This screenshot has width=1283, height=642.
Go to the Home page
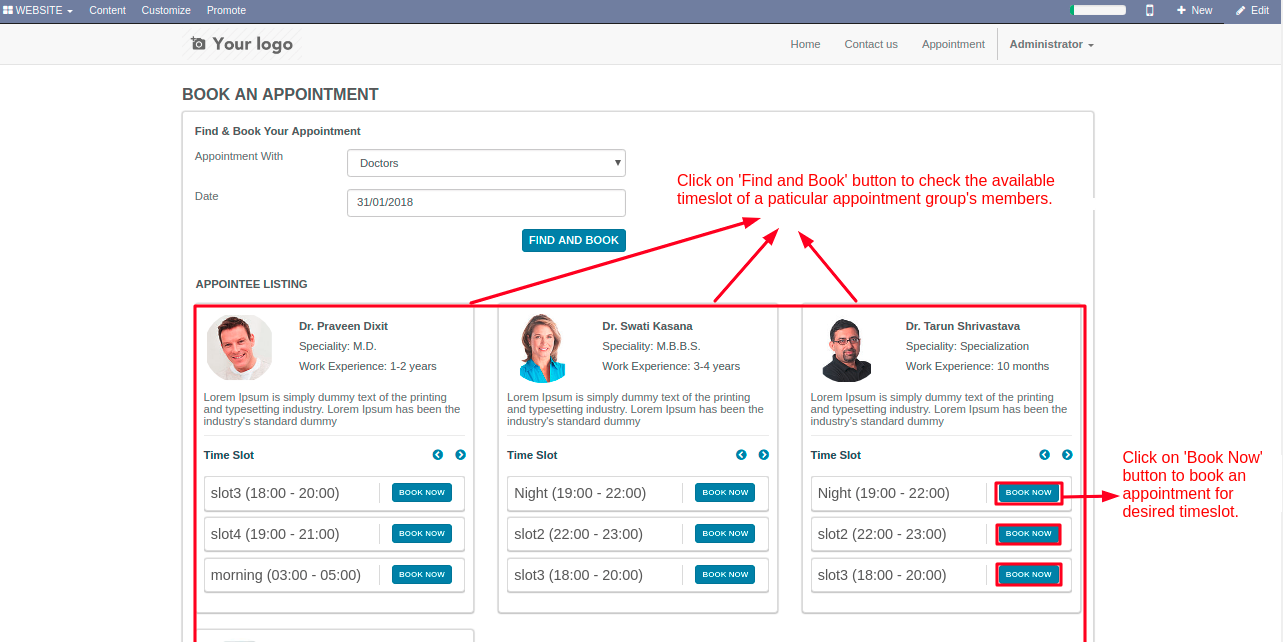pyautogui.click(x=805, y=44)
